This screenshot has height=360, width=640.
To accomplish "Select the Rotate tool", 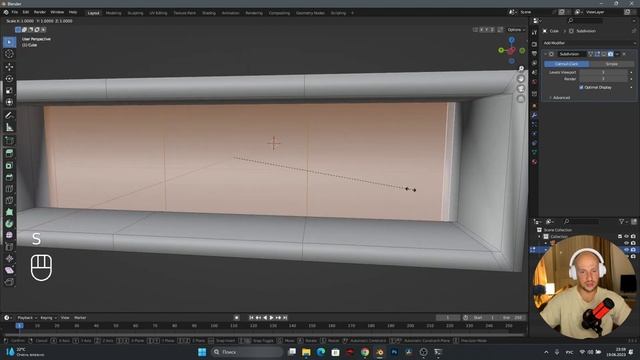I will pos(9,78).
